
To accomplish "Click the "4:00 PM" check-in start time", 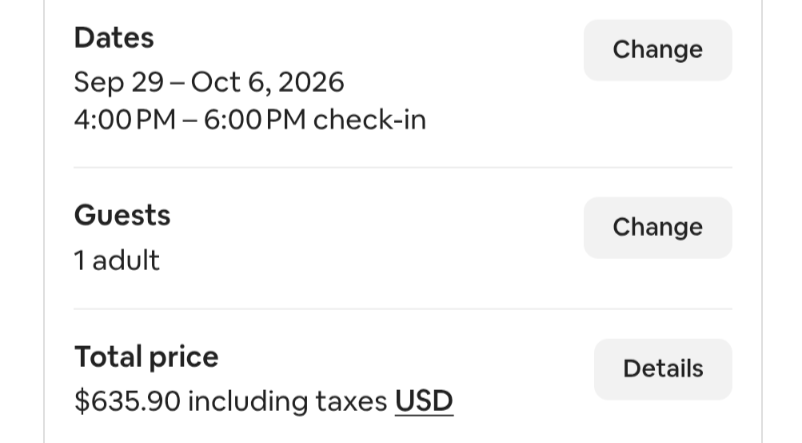I will pyautogui.click(x=125, y=120).
